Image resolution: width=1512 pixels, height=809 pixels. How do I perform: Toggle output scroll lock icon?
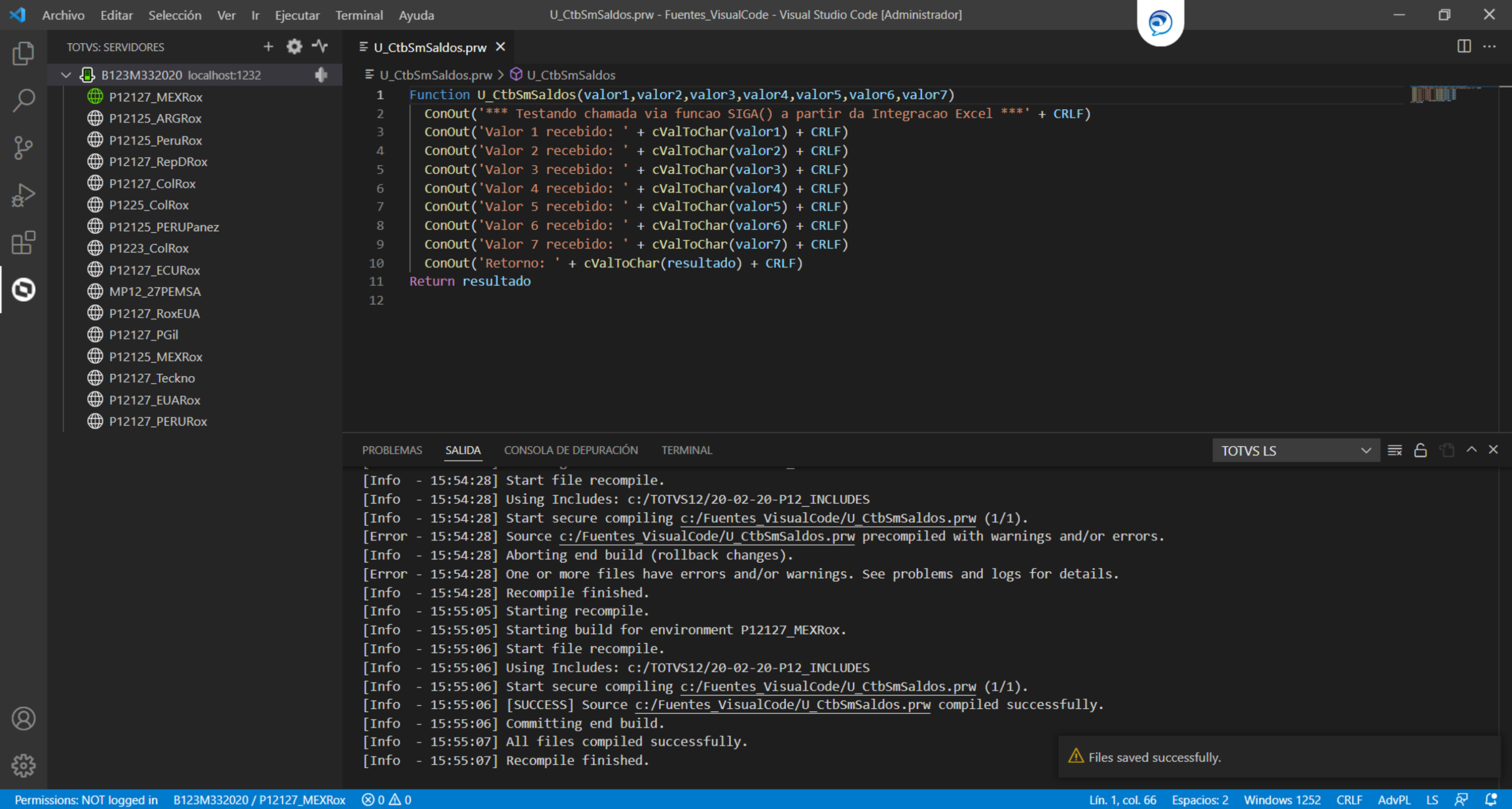click(1420, 450)
